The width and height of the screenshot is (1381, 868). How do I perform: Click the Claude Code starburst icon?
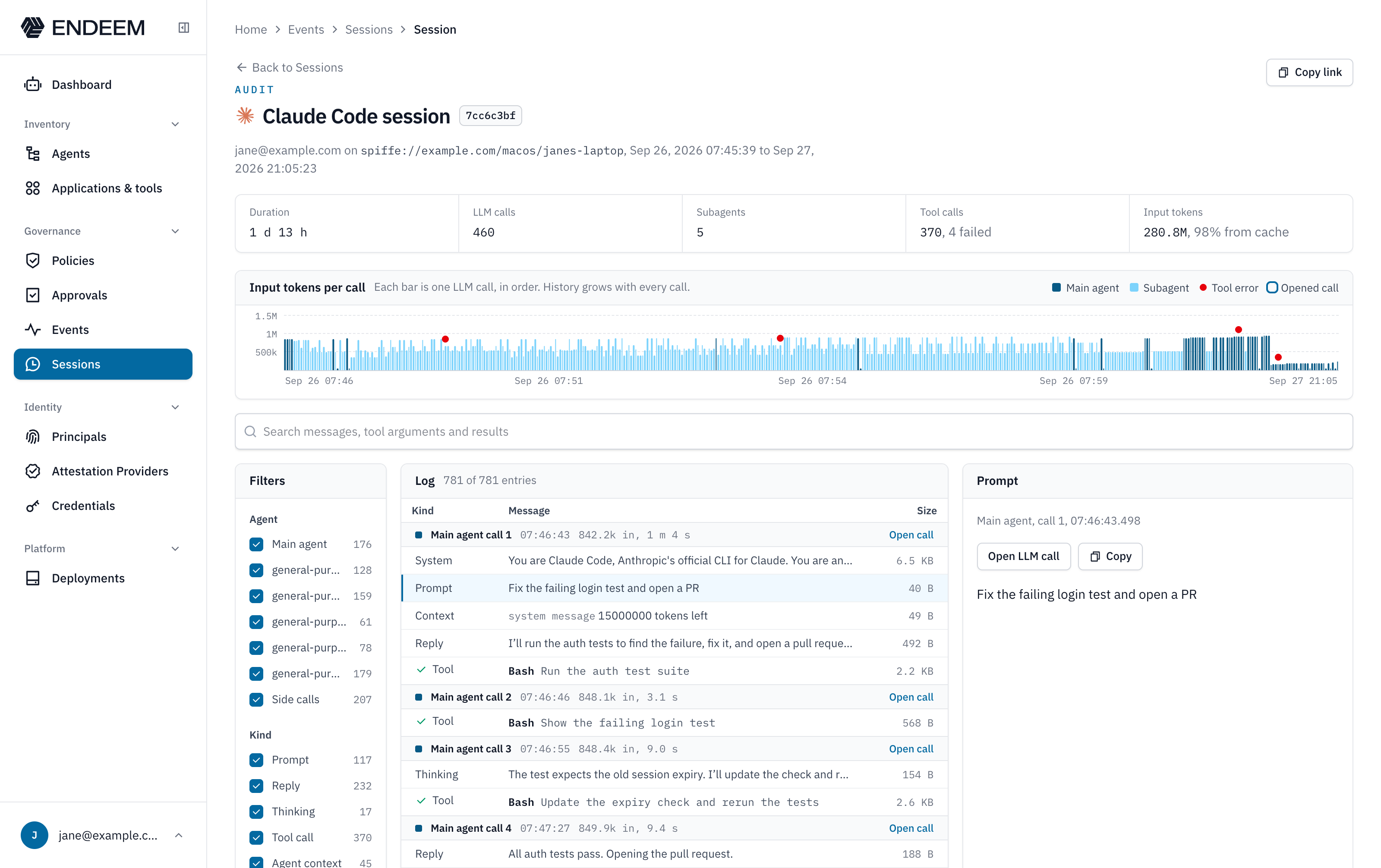tap(245, 115)
